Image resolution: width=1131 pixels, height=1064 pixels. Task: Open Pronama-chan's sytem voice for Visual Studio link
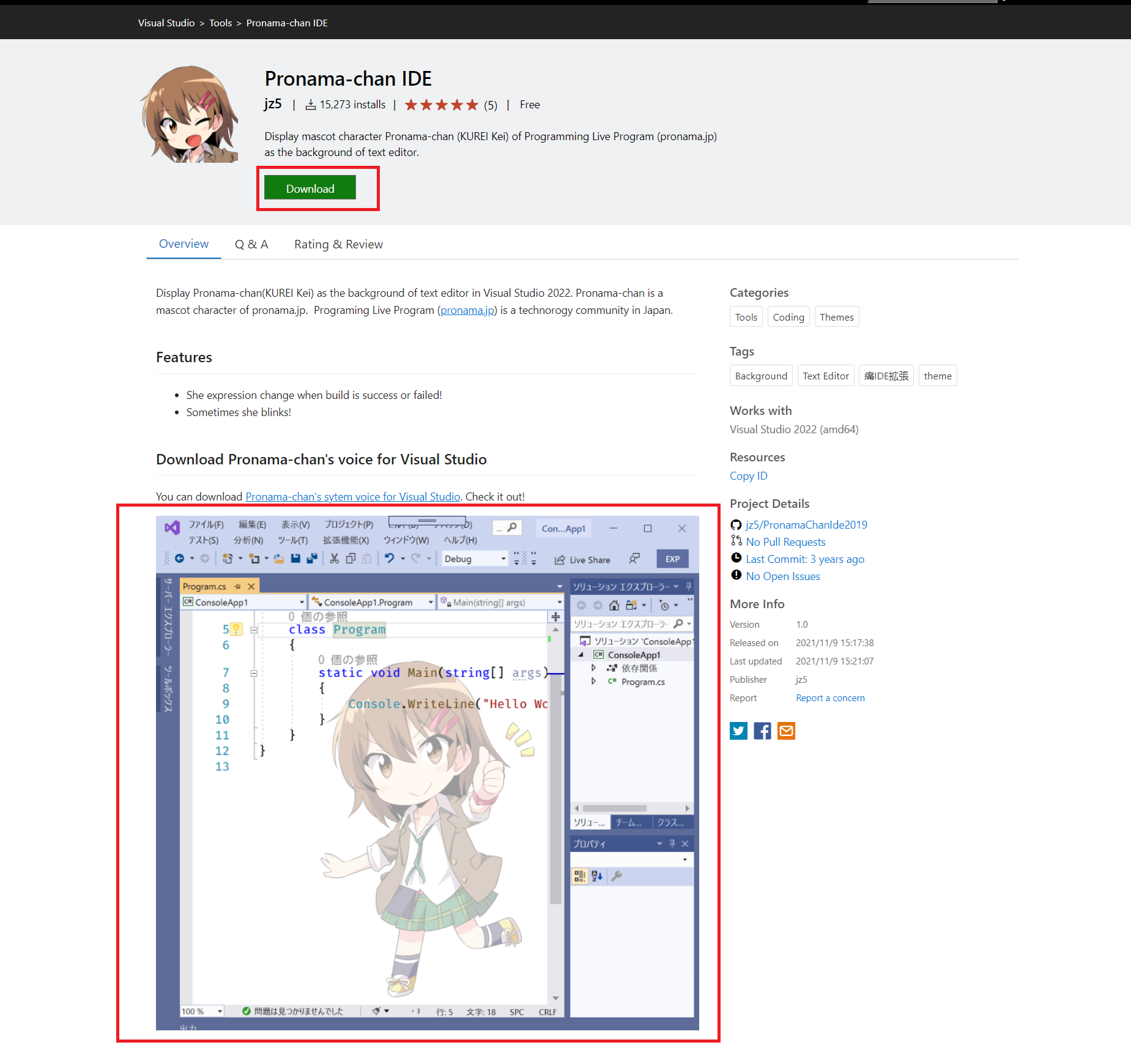[353, 496]
